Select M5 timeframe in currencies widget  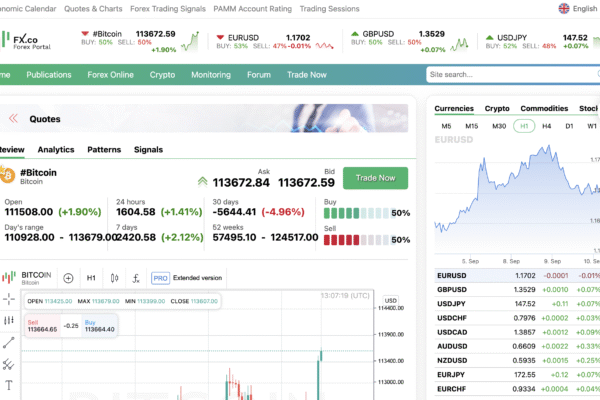click(446, 126)
